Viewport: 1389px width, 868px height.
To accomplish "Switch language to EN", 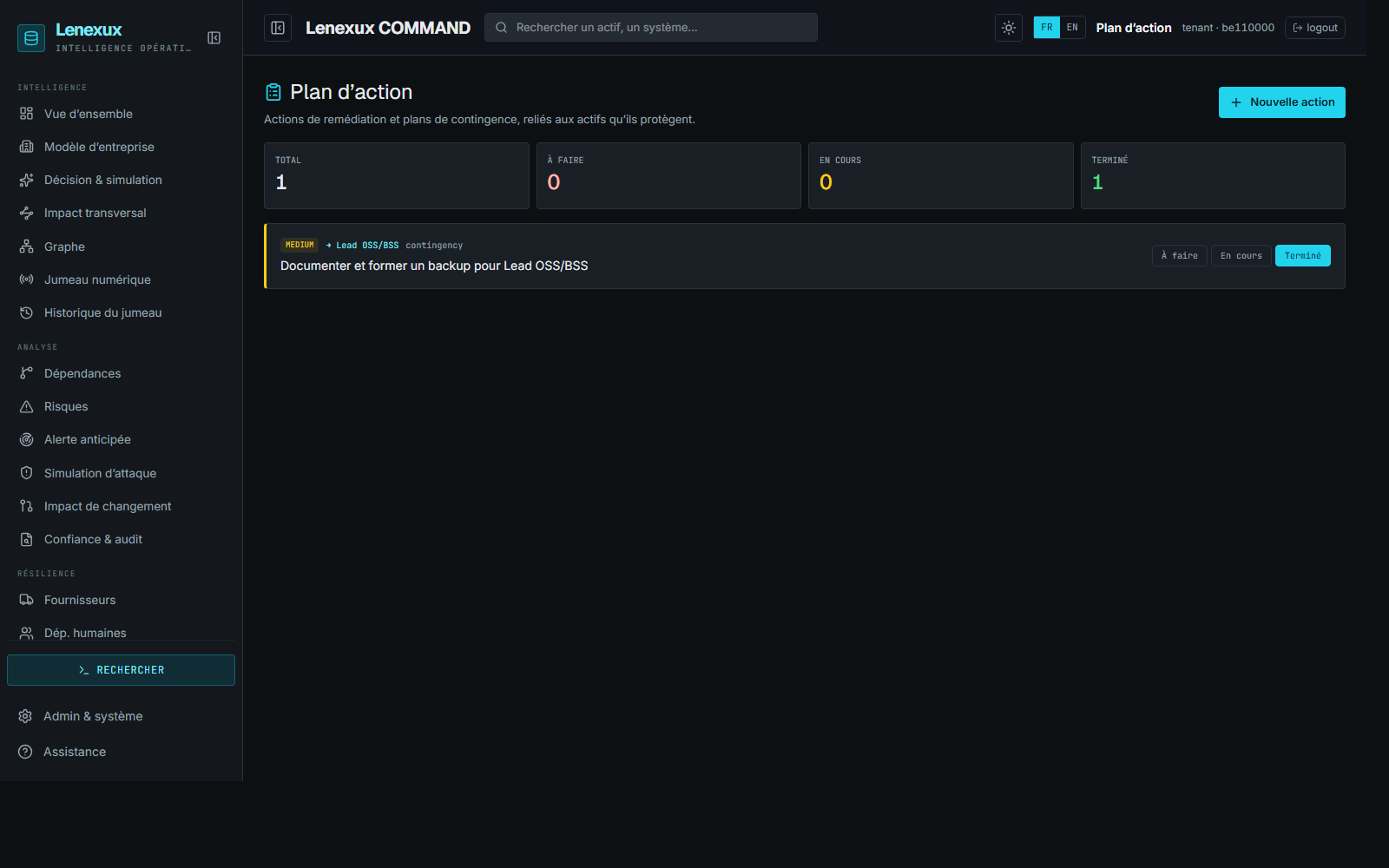I will coord(1072,28).
